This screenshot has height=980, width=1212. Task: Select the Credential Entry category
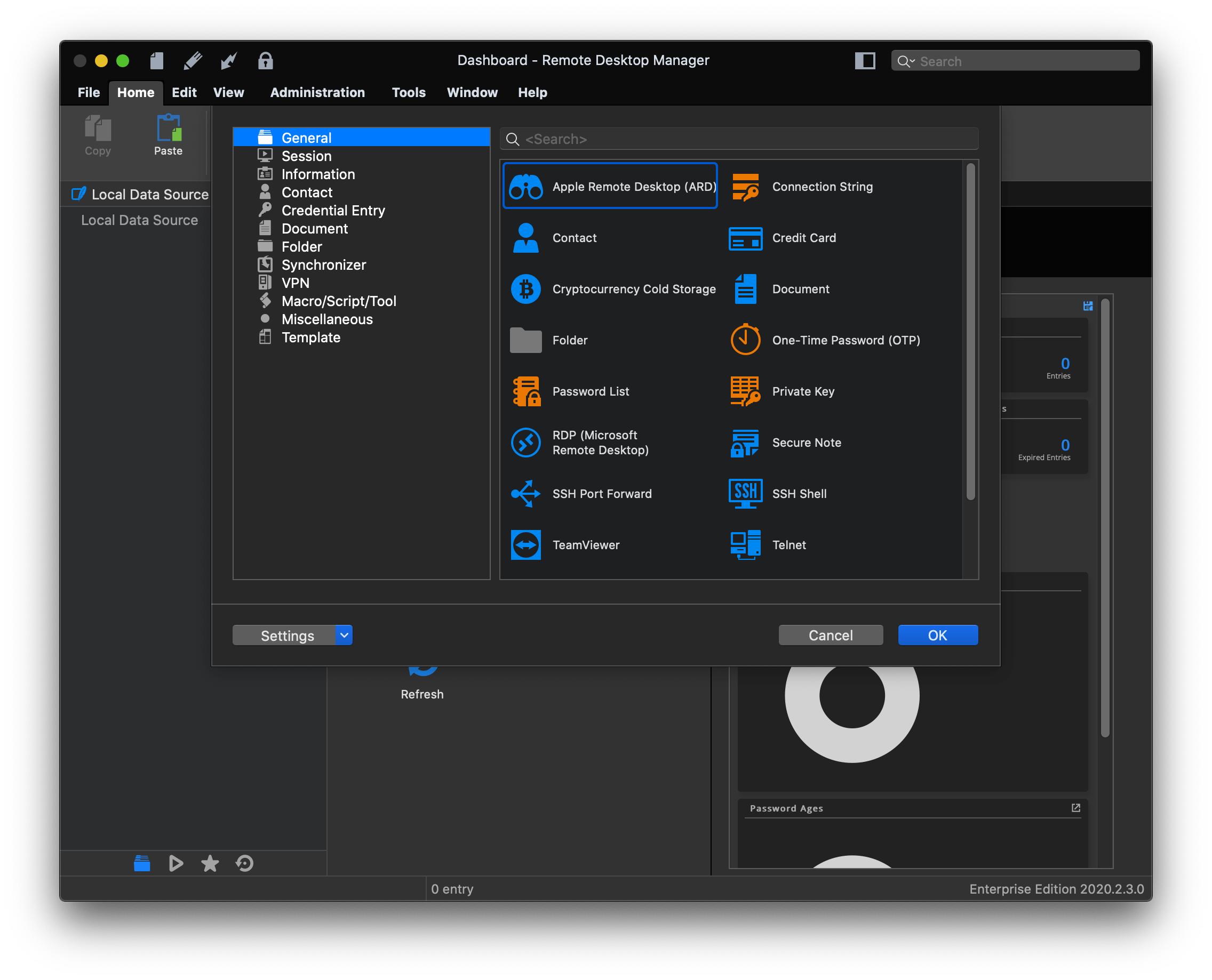point(362,210)
